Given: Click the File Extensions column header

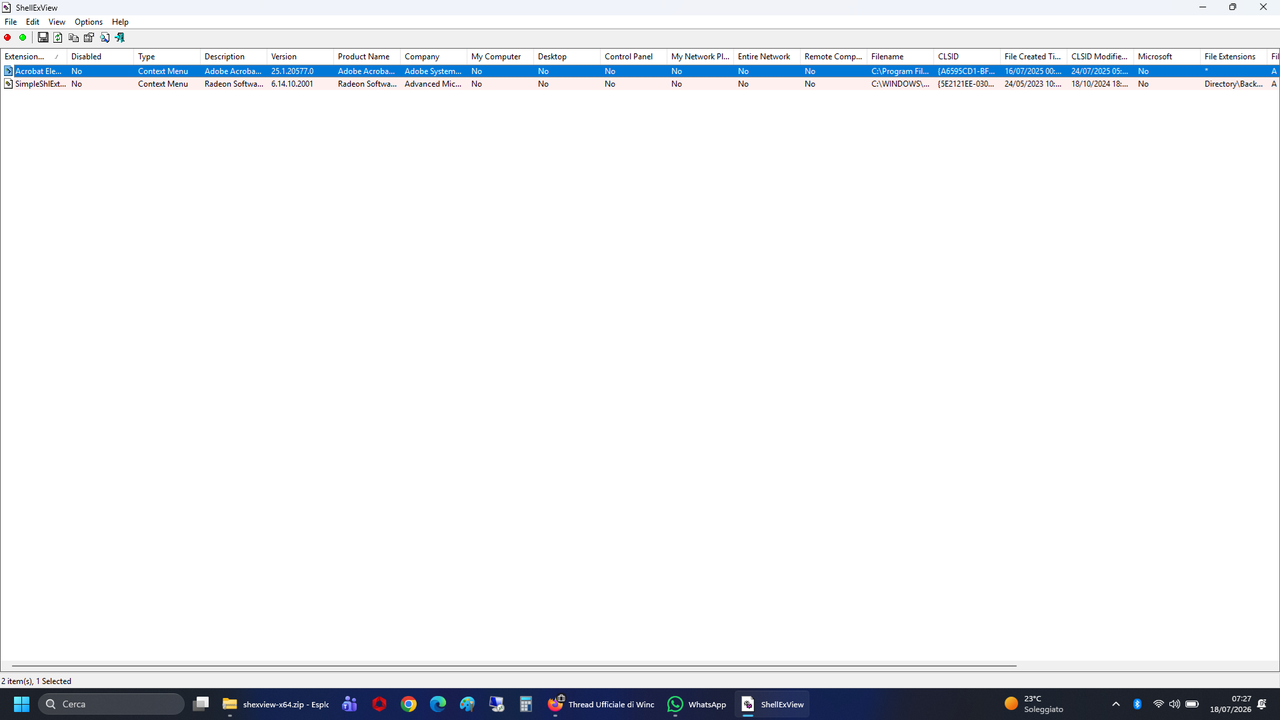Looking at the screenshot, I should [x=1234, y=57].
